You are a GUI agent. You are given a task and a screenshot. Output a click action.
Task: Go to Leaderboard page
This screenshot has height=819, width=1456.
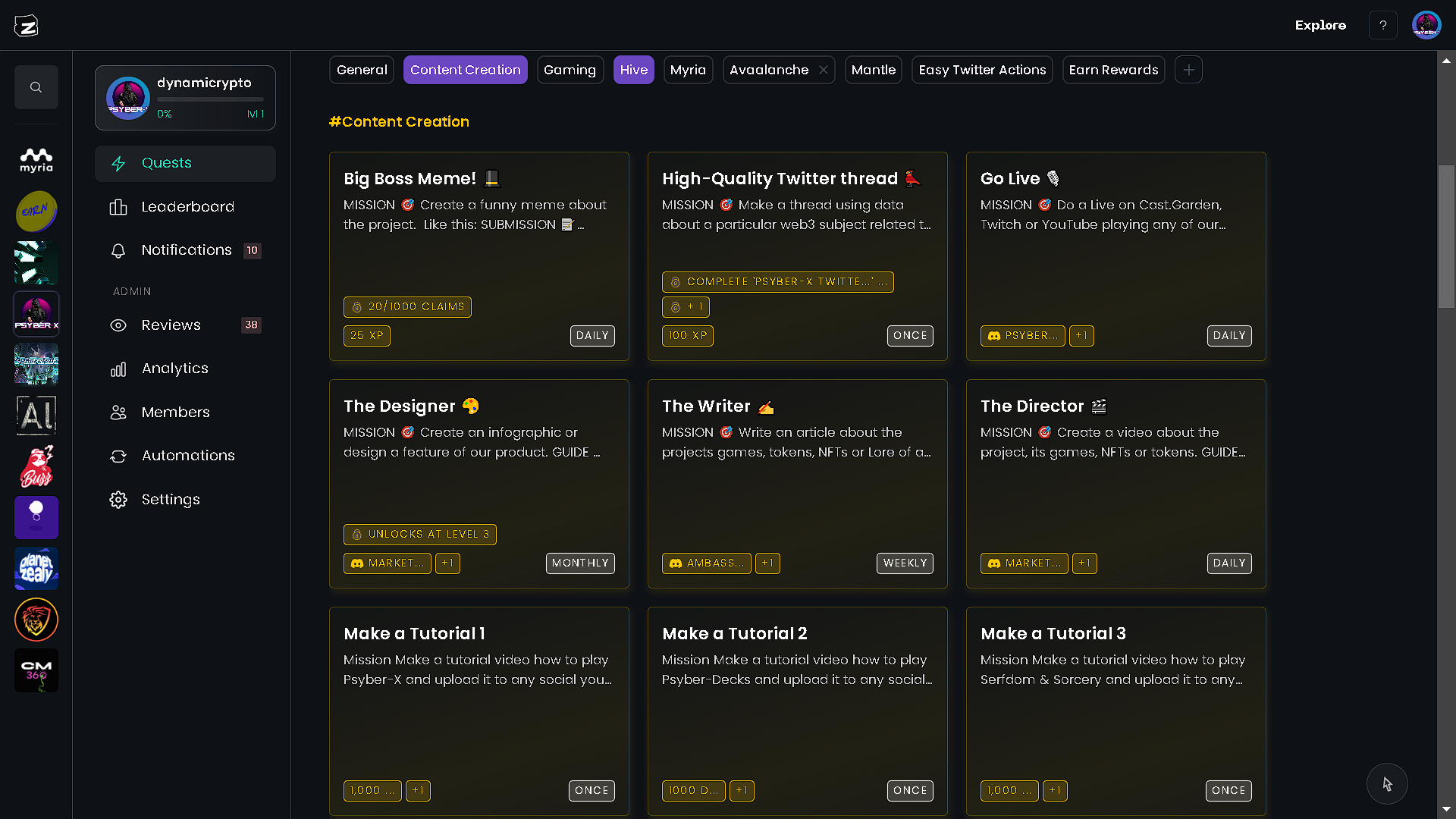pyautogui.click(x=185, y=207)
